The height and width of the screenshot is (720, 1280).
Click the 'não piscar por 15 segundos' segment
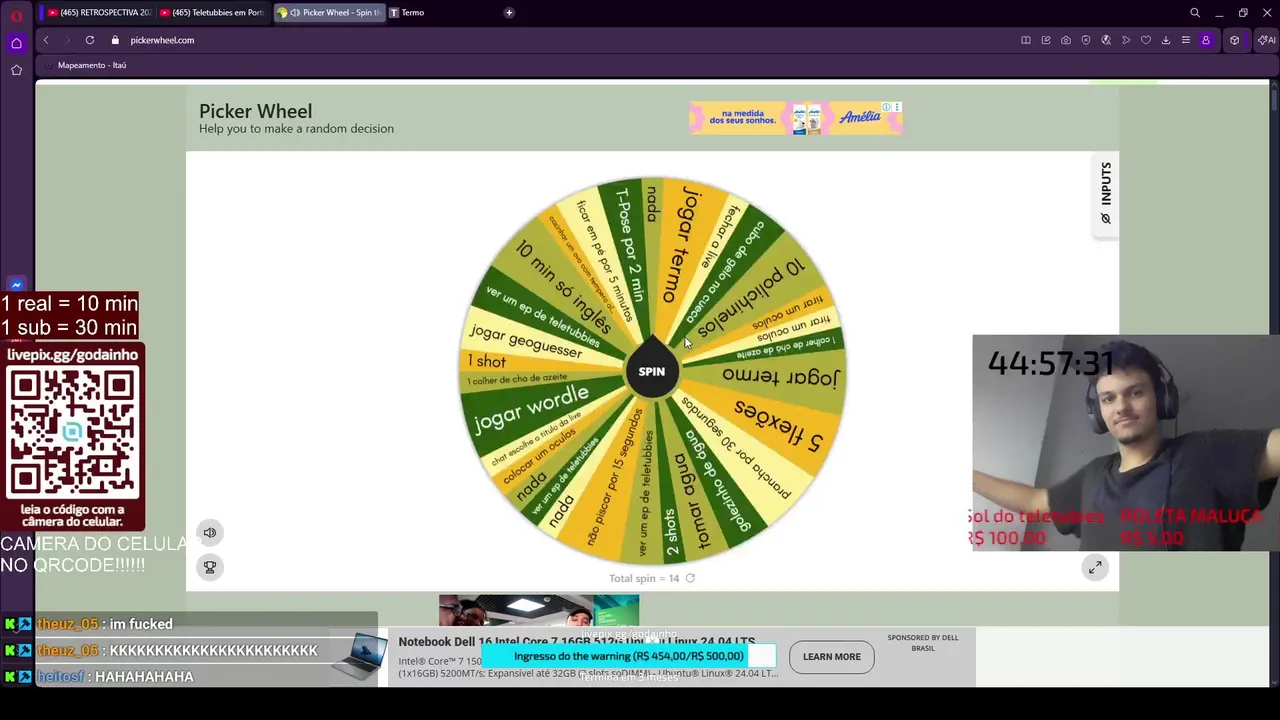616,478
